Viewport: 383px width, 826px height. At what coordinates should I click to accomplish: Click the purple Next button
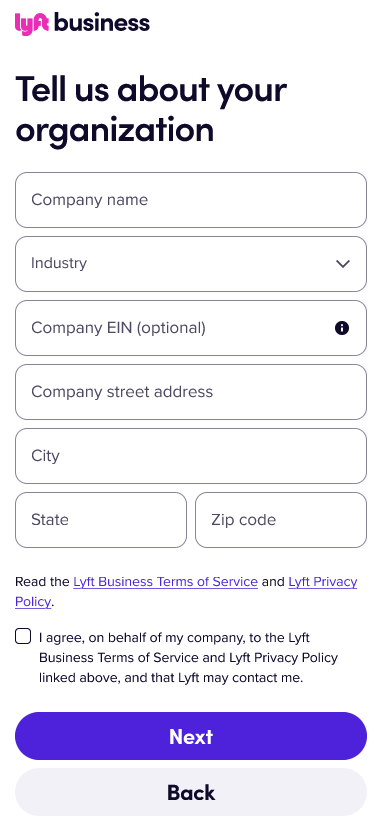click(191, 736)
